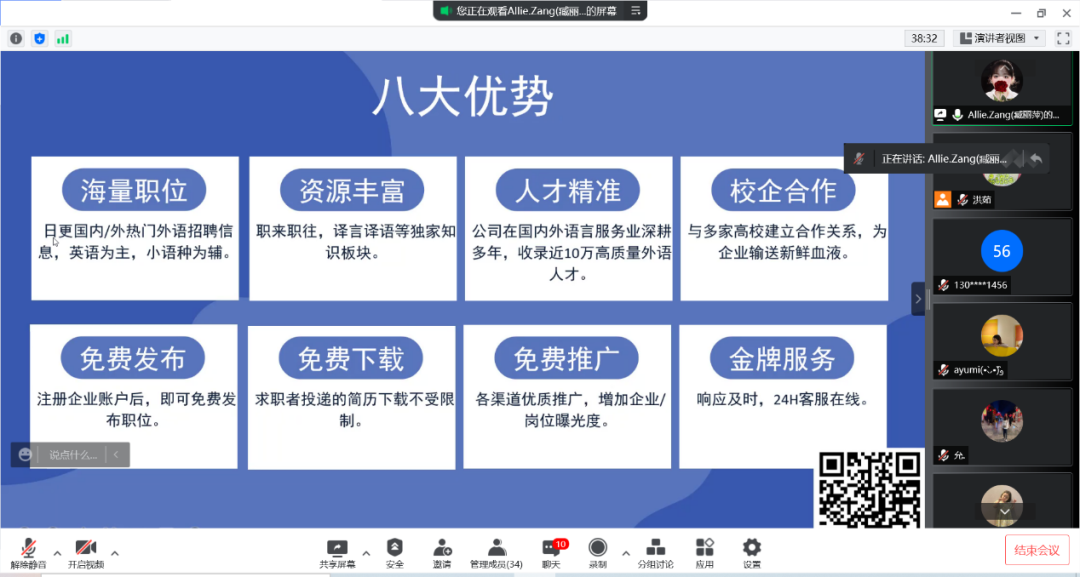Open the 安全 security shield icon

point(395,549)
